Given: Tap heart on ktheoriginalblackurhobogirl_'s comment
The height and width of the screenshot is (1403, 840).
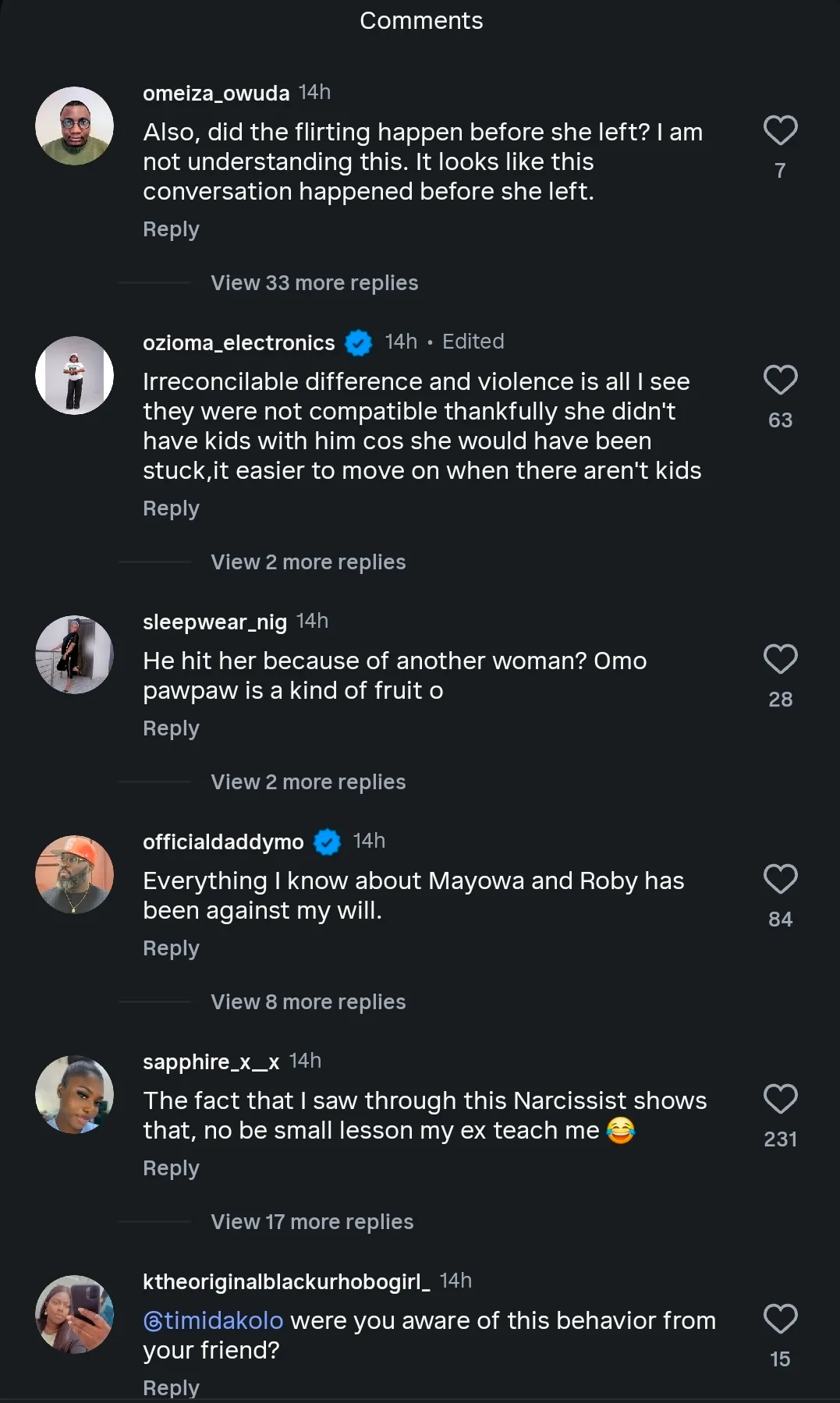Looking at the screenshot, I should pos(780,1319).
